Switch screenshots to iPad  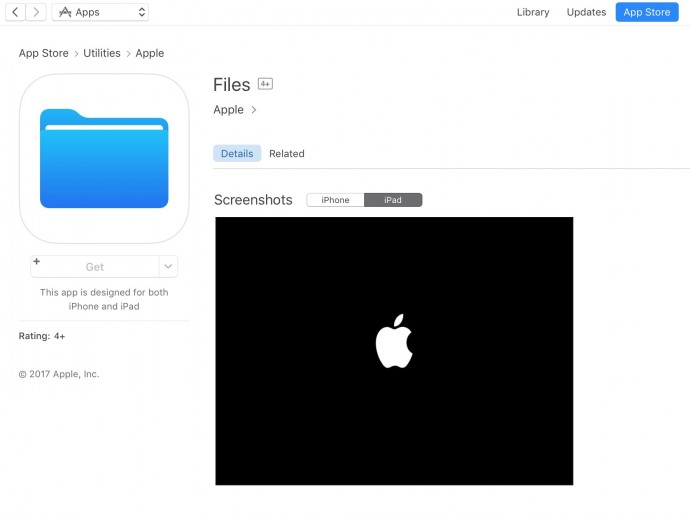coord(393,200)
